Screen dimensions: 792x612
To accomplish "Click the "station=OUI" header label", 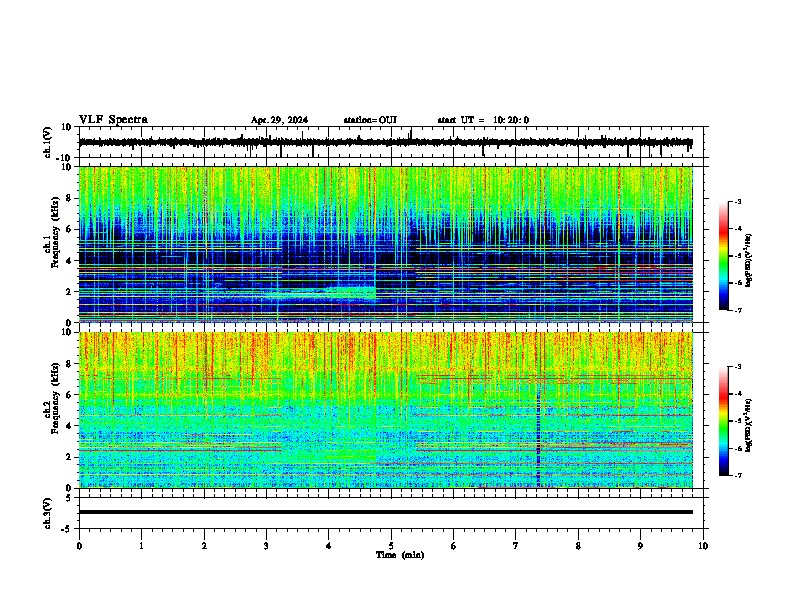I will [370, 120].
